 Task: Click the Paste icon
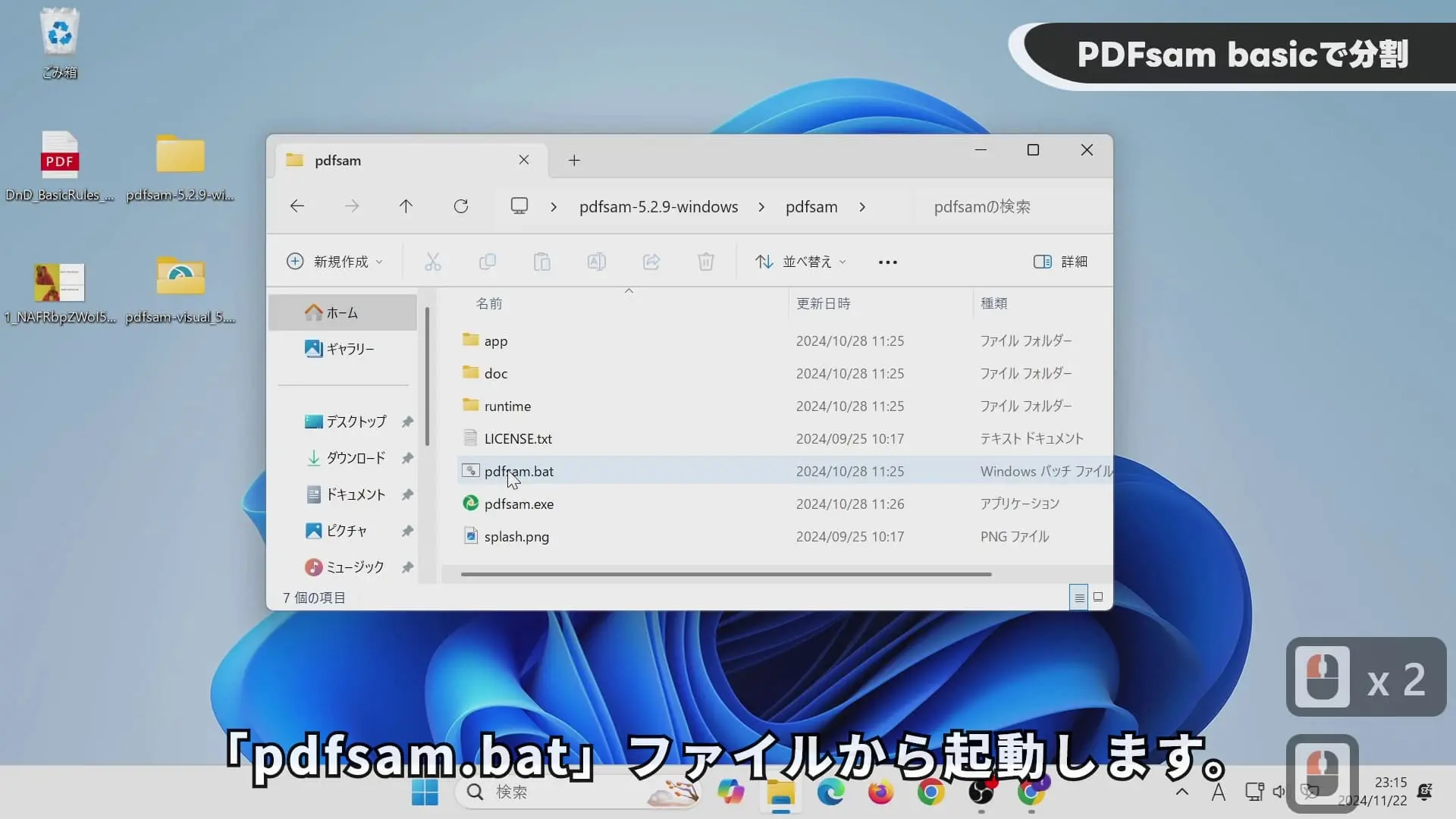[x=543, y=262]
